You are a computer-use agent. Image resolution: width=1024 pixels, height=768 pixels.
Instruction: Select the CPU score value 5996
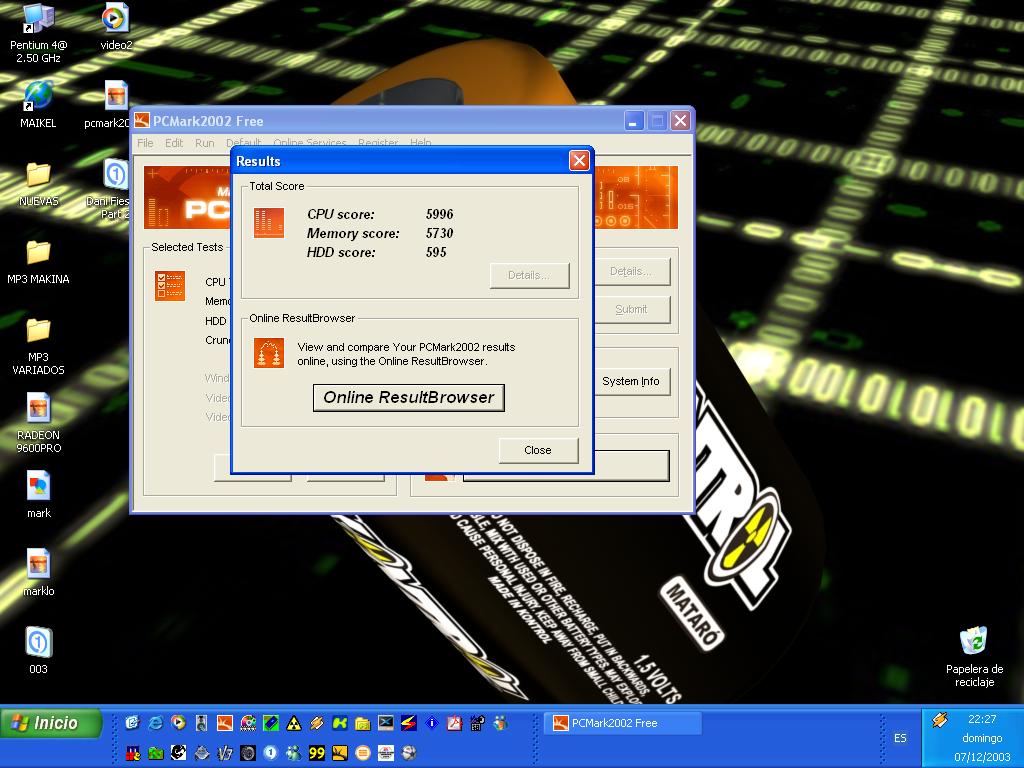coord(440,214)
